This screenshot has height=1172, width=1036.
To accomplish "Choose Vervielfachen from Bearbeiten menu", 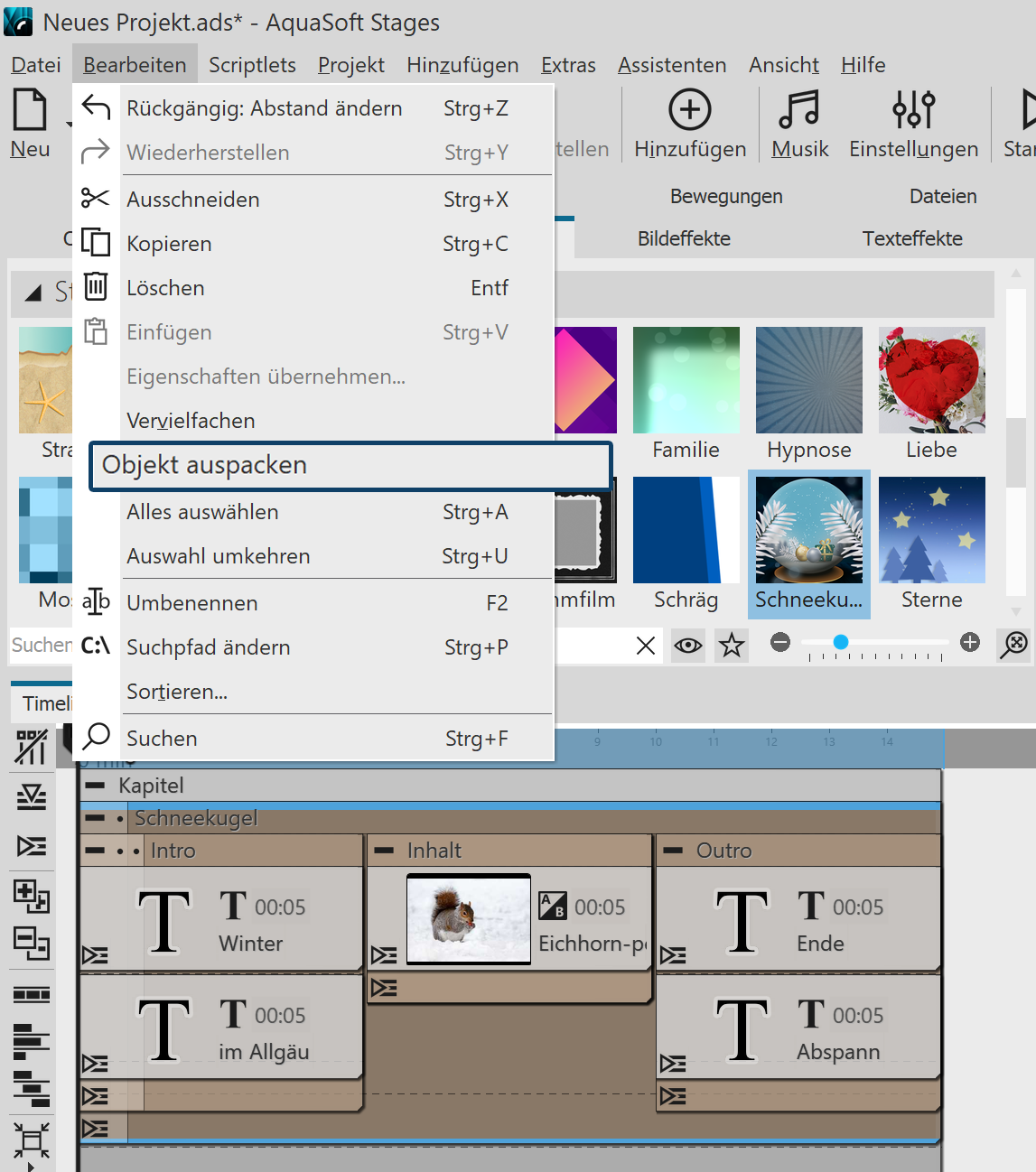I will tap(191, 421).
